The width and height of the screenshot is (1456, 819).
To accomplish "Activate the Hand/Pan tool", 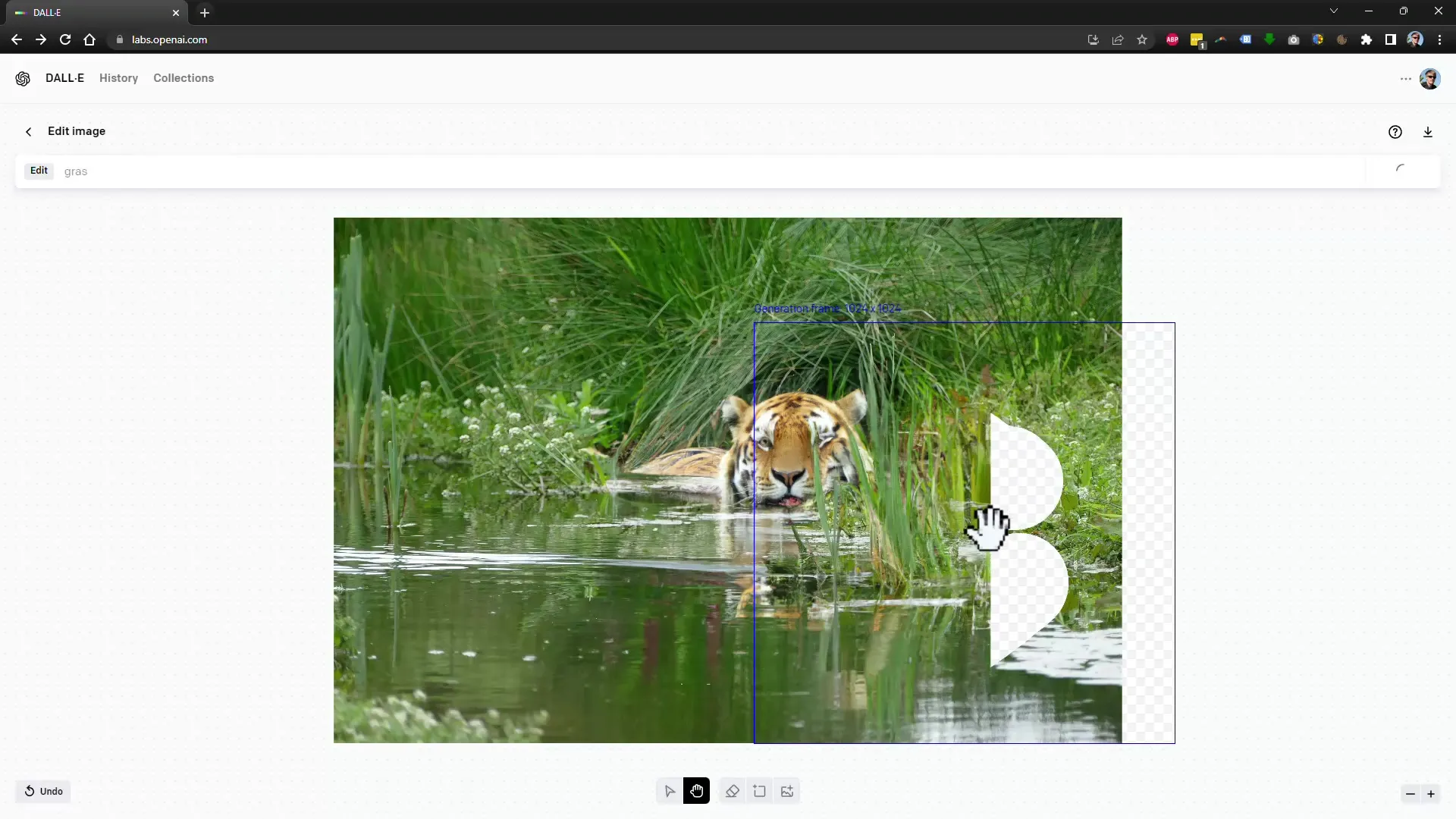I will point(697,791).
